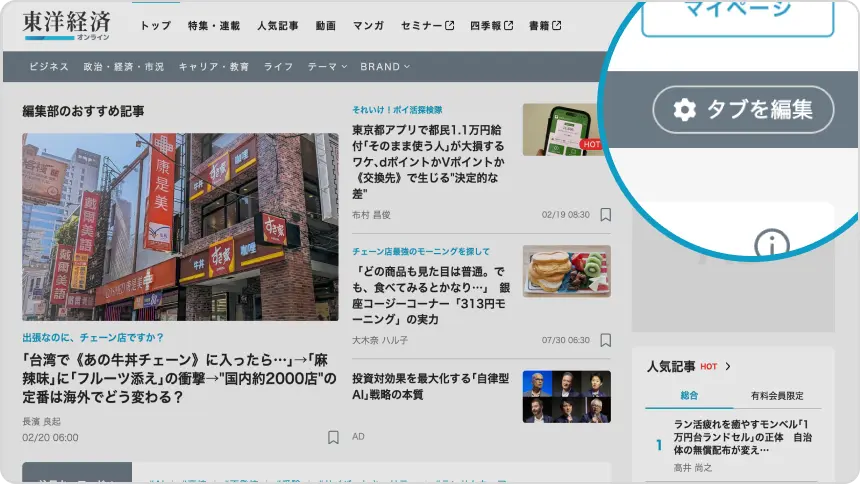Click the マイページ button
Screen dimensions: 860x484
tap(737, 14)
